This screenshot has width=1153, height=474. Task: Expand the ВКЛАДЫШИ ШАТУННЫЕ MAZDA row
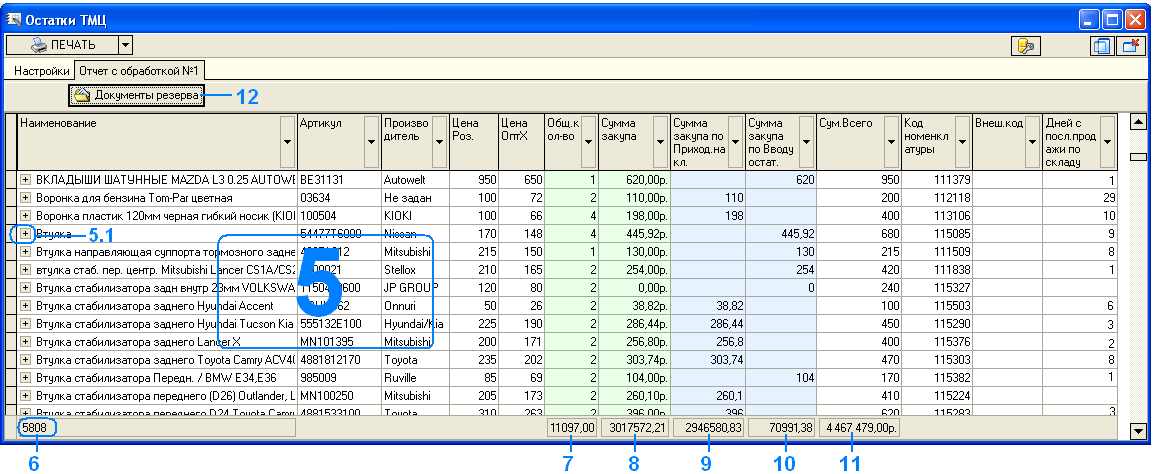click(26, 179)
